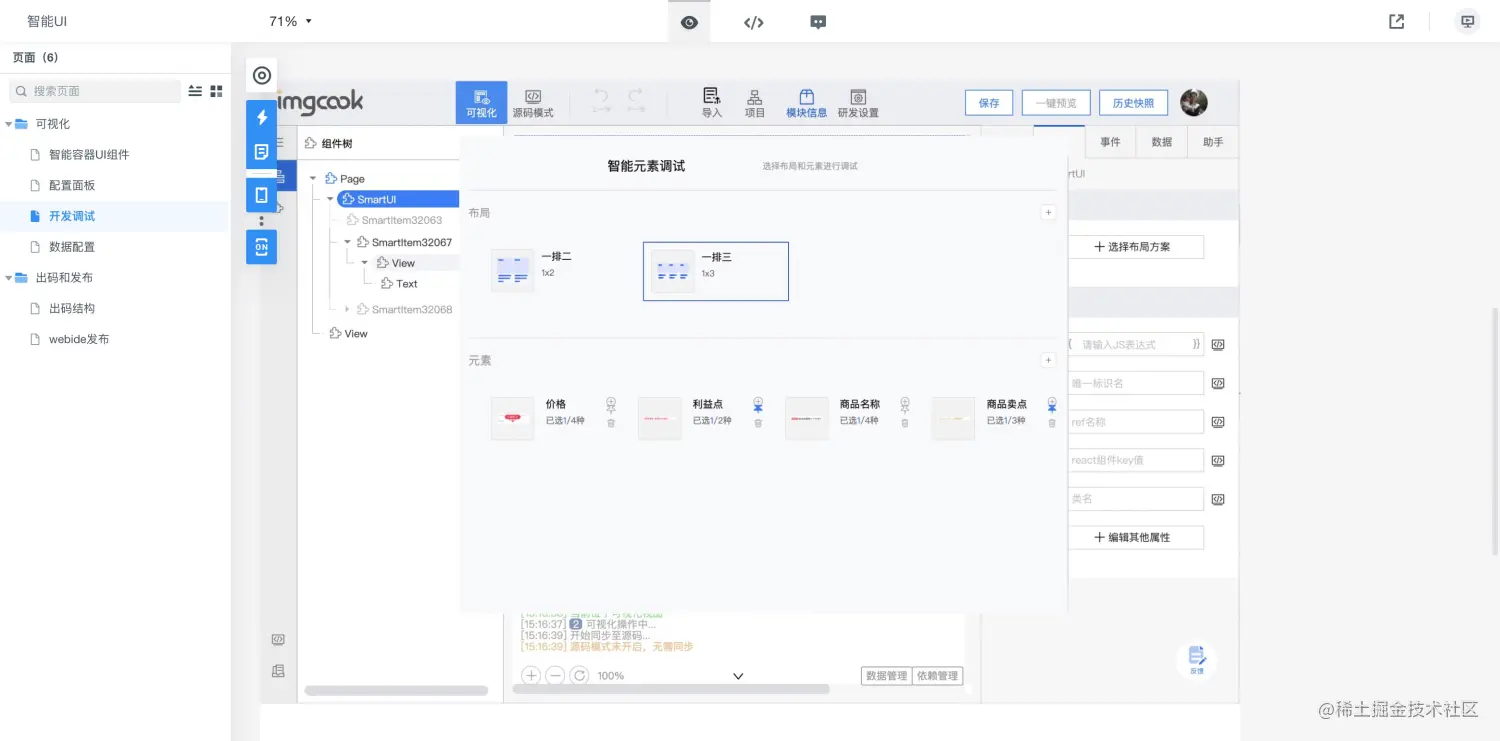Click the mobile preview icon in blue sidebar
The width and height of the screenshot is (1500, 741).
tap(261, 196)
